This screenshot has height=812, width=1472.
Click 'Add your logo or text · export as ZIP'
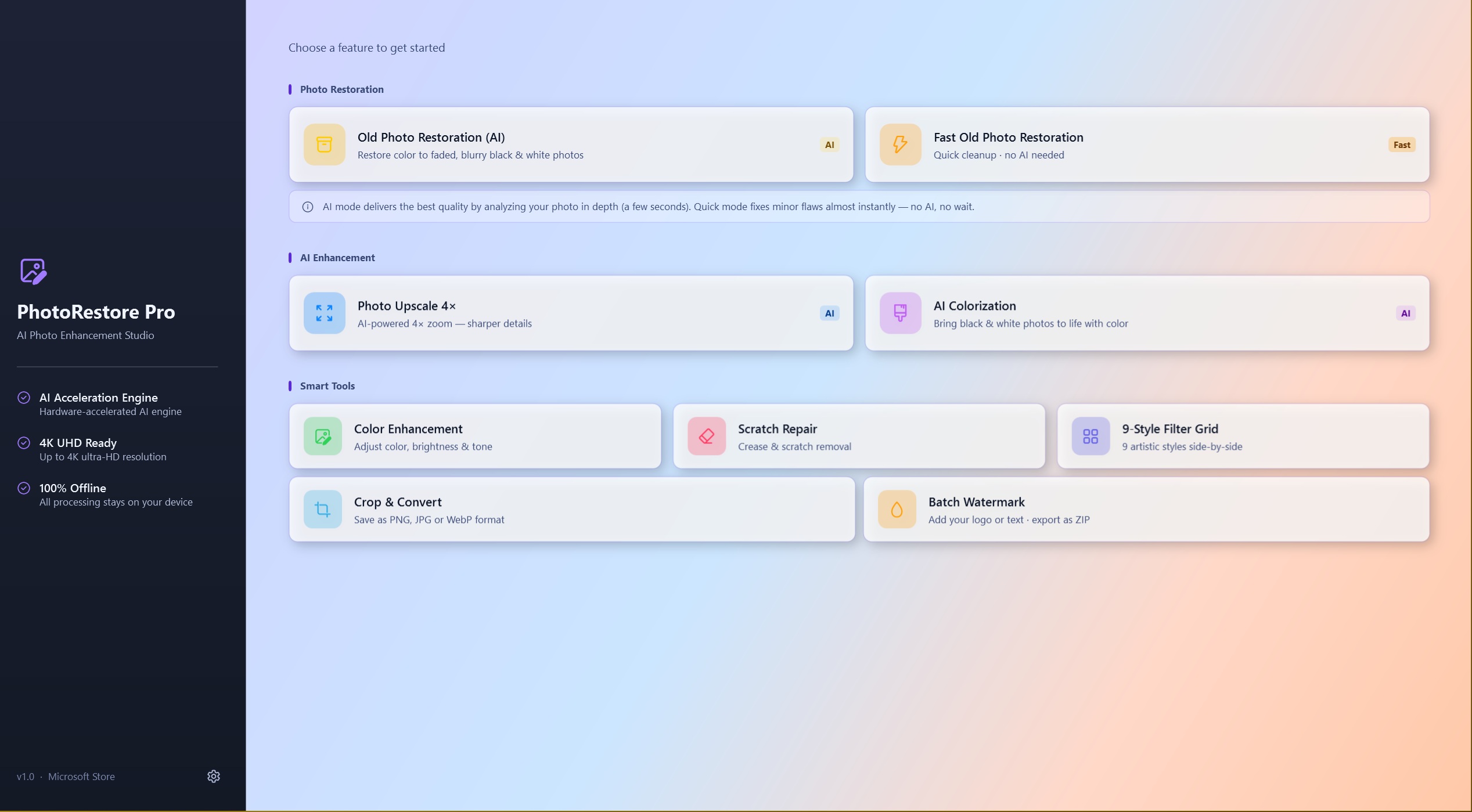(x=1009, y=519)
